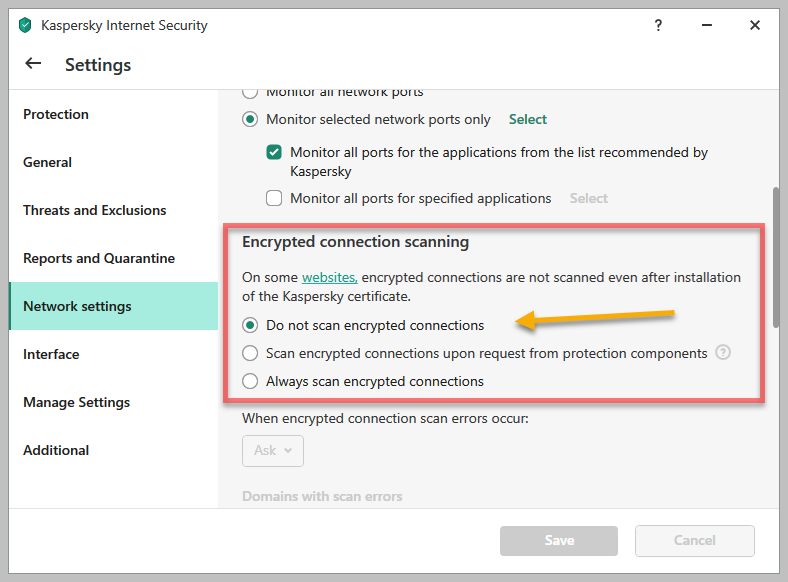788x582 pixels.
Task: Choose Always scan encrypted connections option
Action: click(250, 381)
